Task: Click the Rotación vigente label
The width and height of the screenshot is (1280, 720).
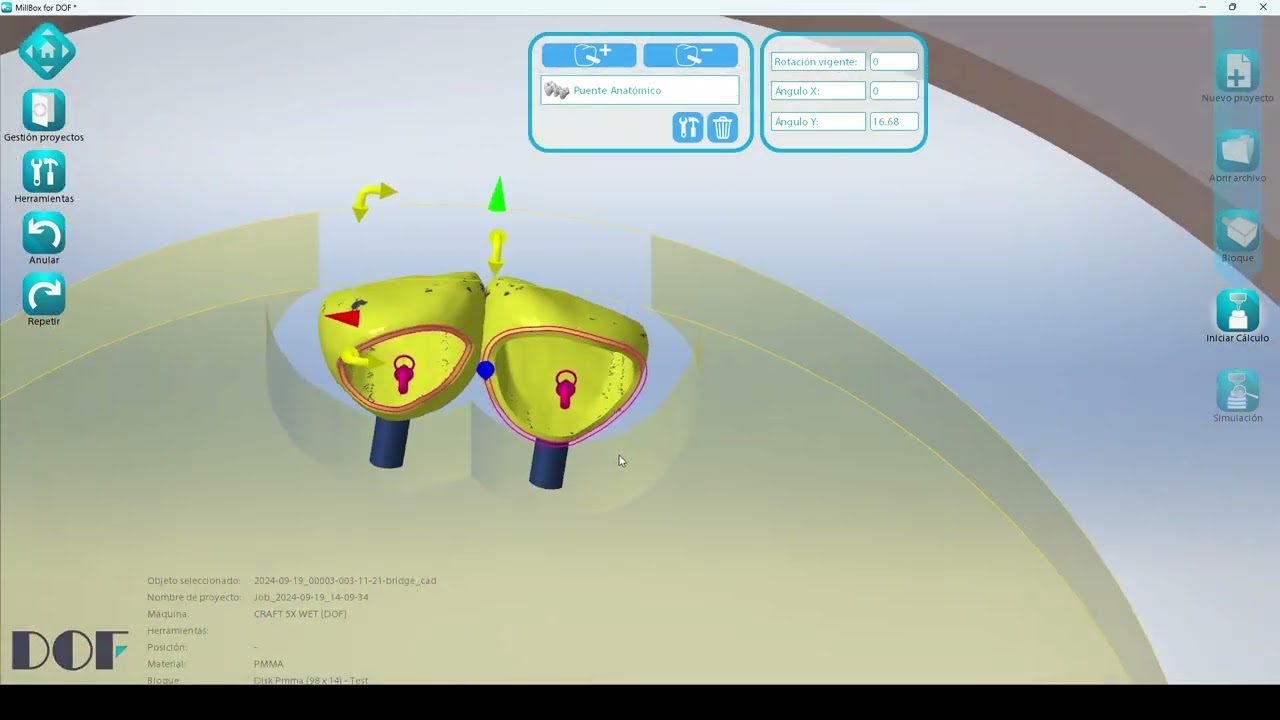Action: 816,61
